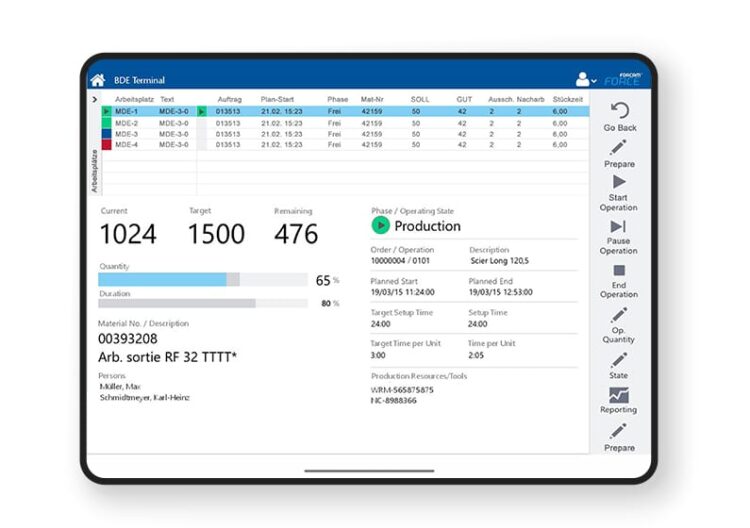750x528 pixels.
Task: Start Operation using the play icon
Action: point(619,182)
